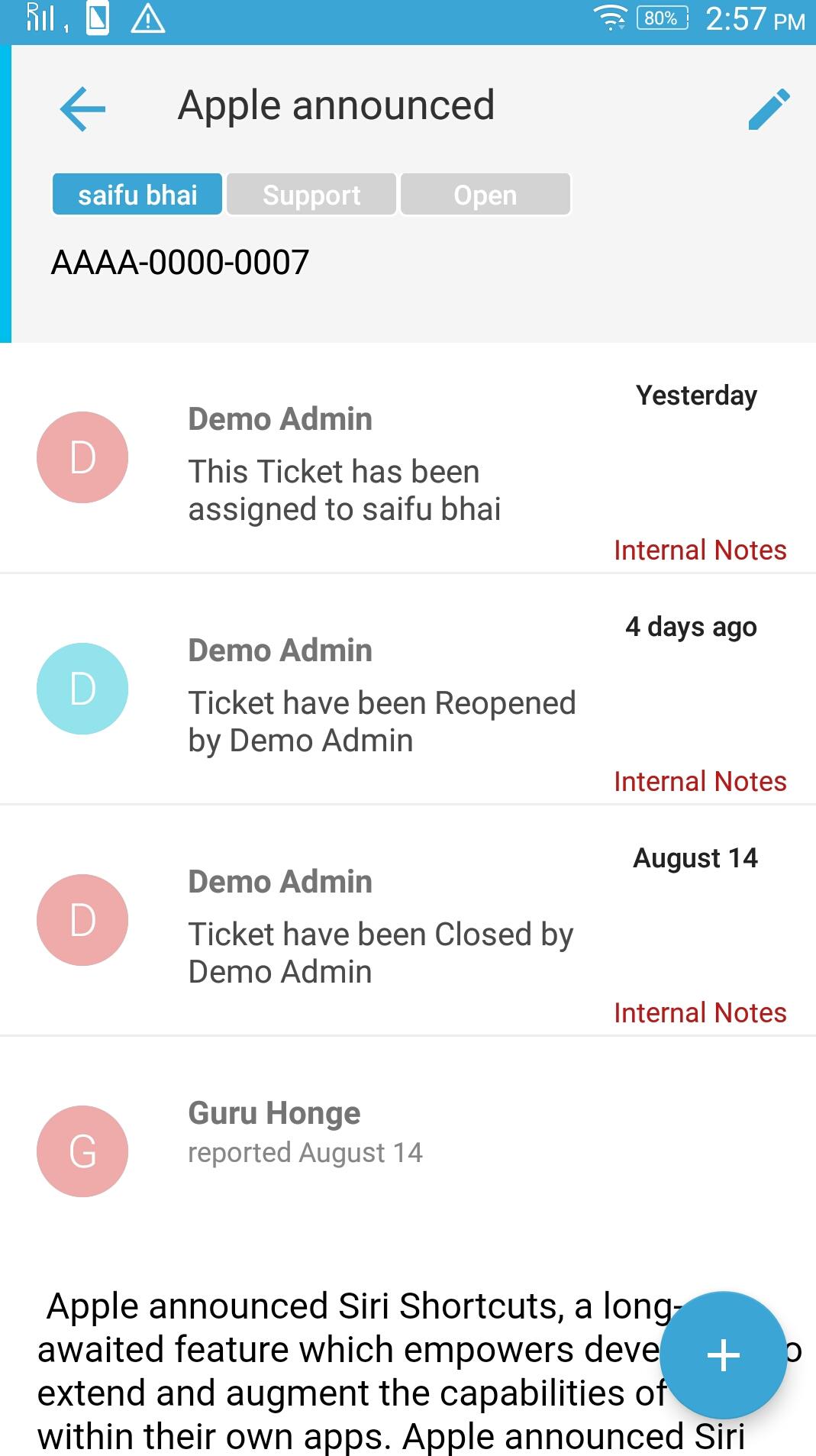Select the saifu bhai assignee tag
This screenshot has height=1456, width=816.
(x=137, y=195)
